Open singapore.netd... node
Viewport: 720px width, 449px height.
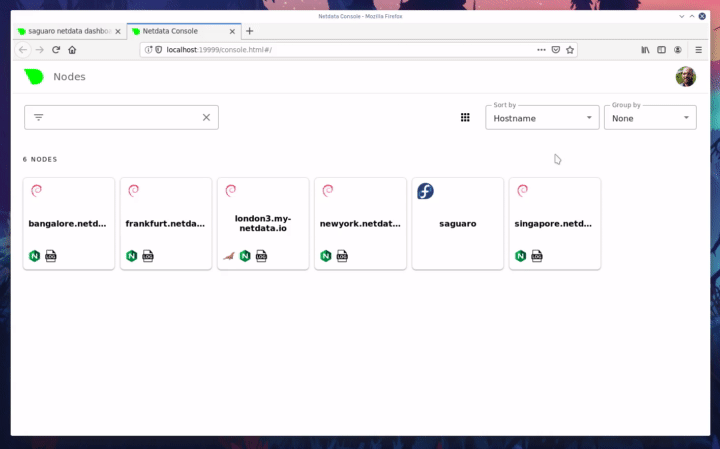(x=555, y=224)
